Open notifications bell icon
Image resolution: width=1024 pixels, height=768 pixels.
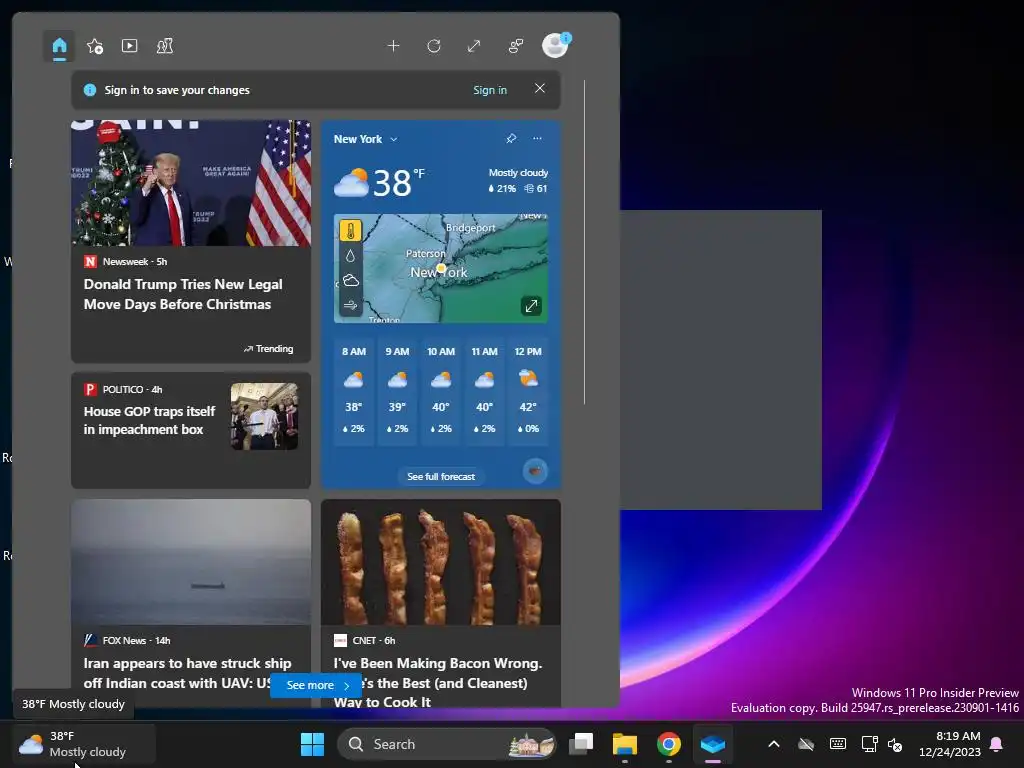[997, 744]
